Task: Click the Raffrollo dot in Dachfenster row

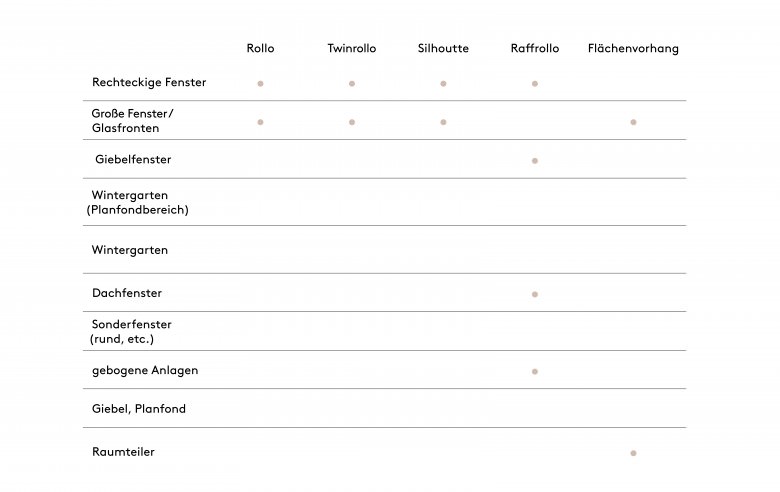Action: tap(535, 295)
